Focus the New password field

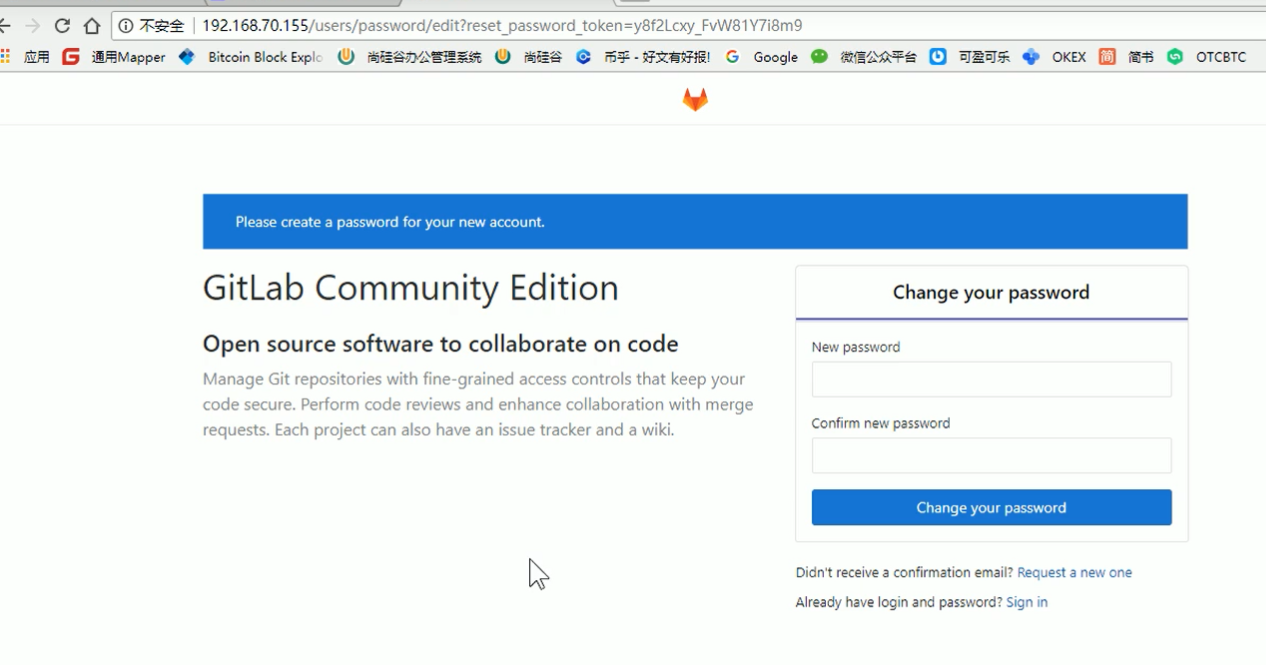(x=991, y=380)
